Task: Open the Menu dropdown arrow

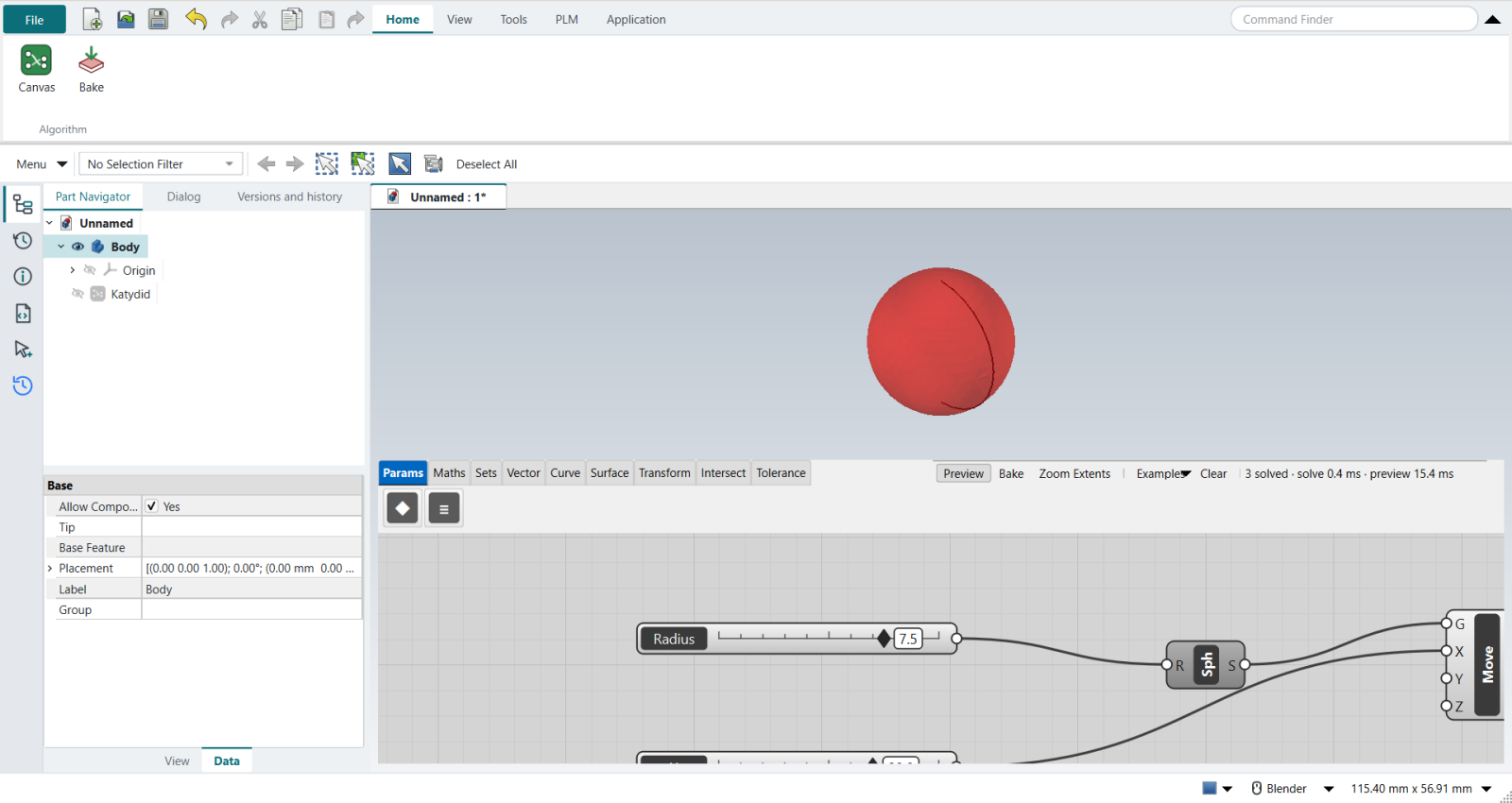Action: click(62, 164)
